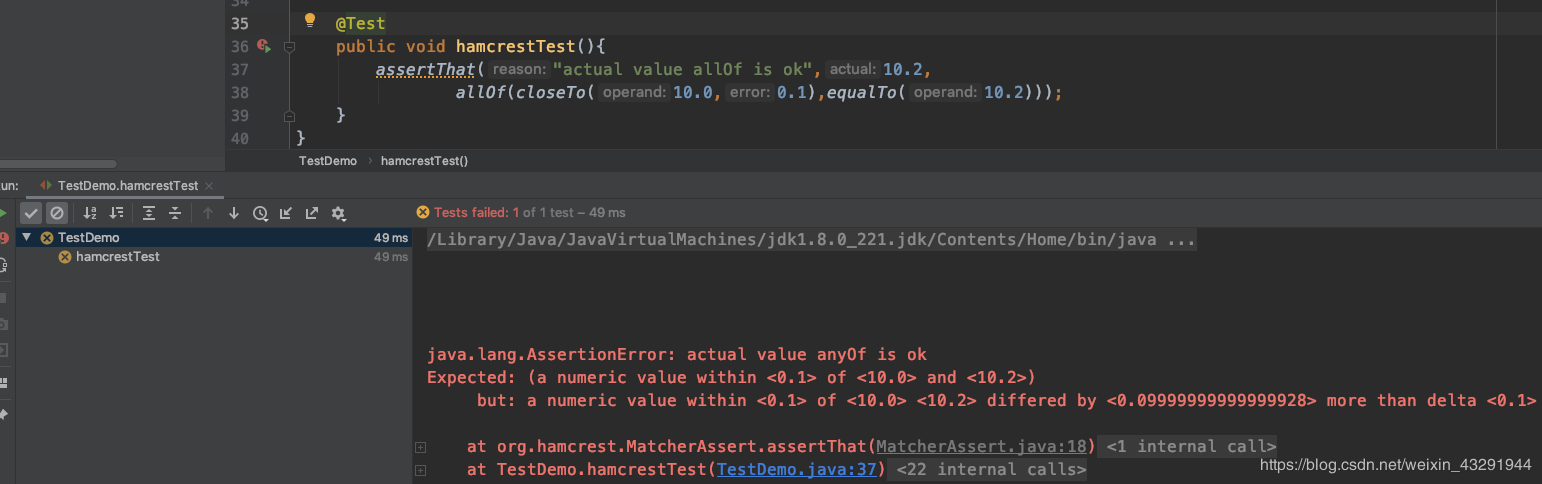Click run test gutter icon on line 36
Screen dimensions: 1542x484
coord(264,46)
